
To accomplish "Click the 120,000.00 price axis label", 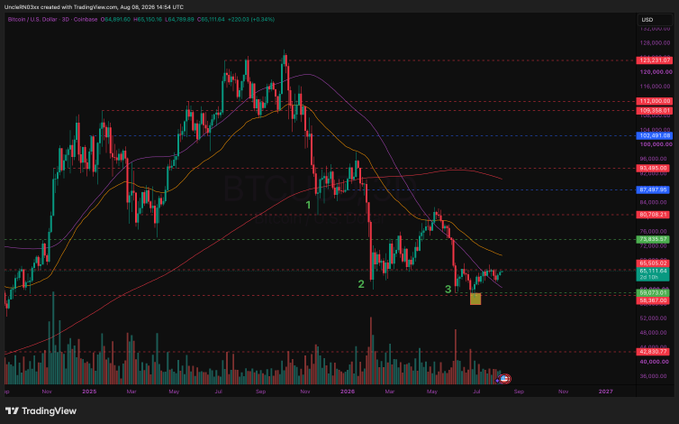I will [x=656, y=72].
